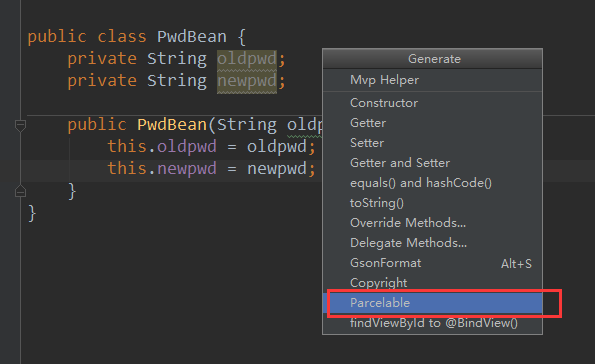
Task: Choose the standalone Getter entry
Action: 432,123
